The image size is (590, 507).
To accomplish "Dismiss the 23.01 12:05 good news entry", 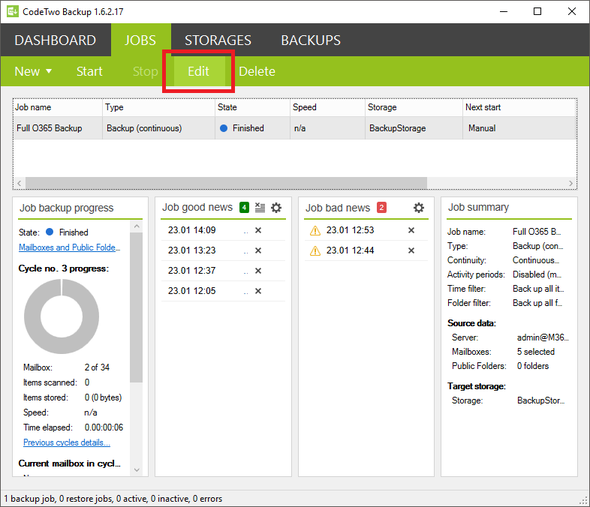I will click(x=258, y=291).
